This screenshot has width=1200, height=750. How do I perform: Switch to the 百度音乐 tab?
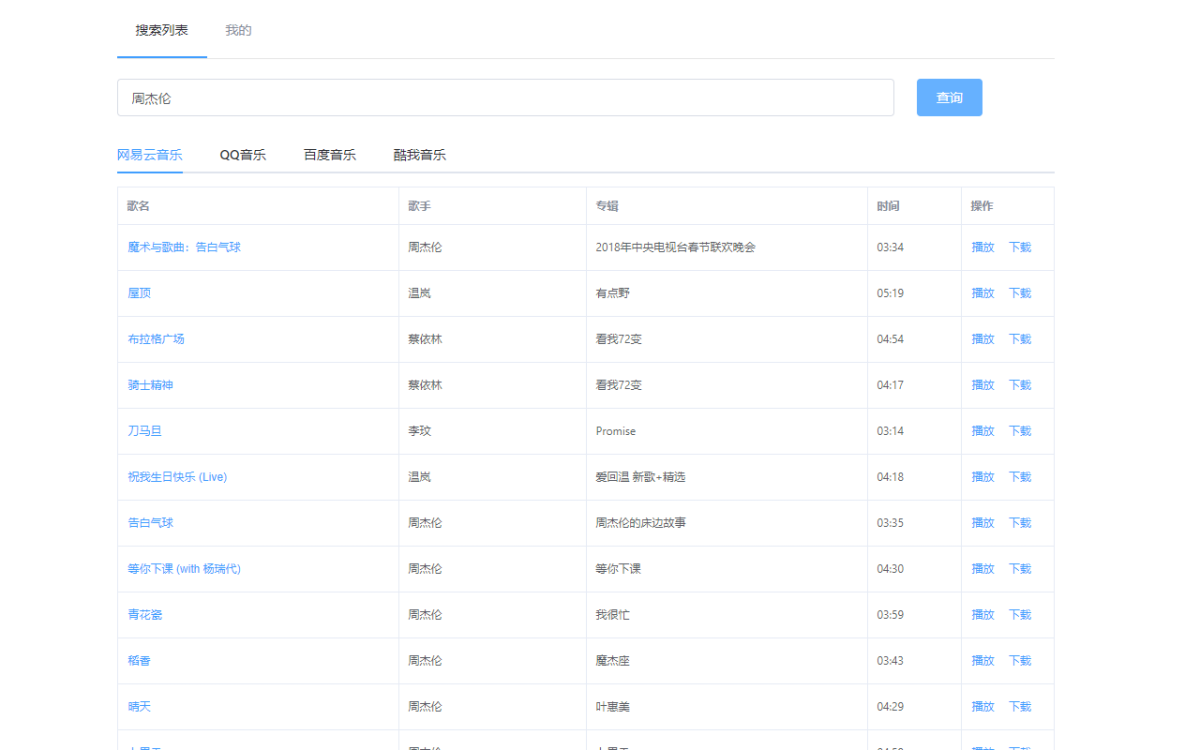tap(330, 155)
